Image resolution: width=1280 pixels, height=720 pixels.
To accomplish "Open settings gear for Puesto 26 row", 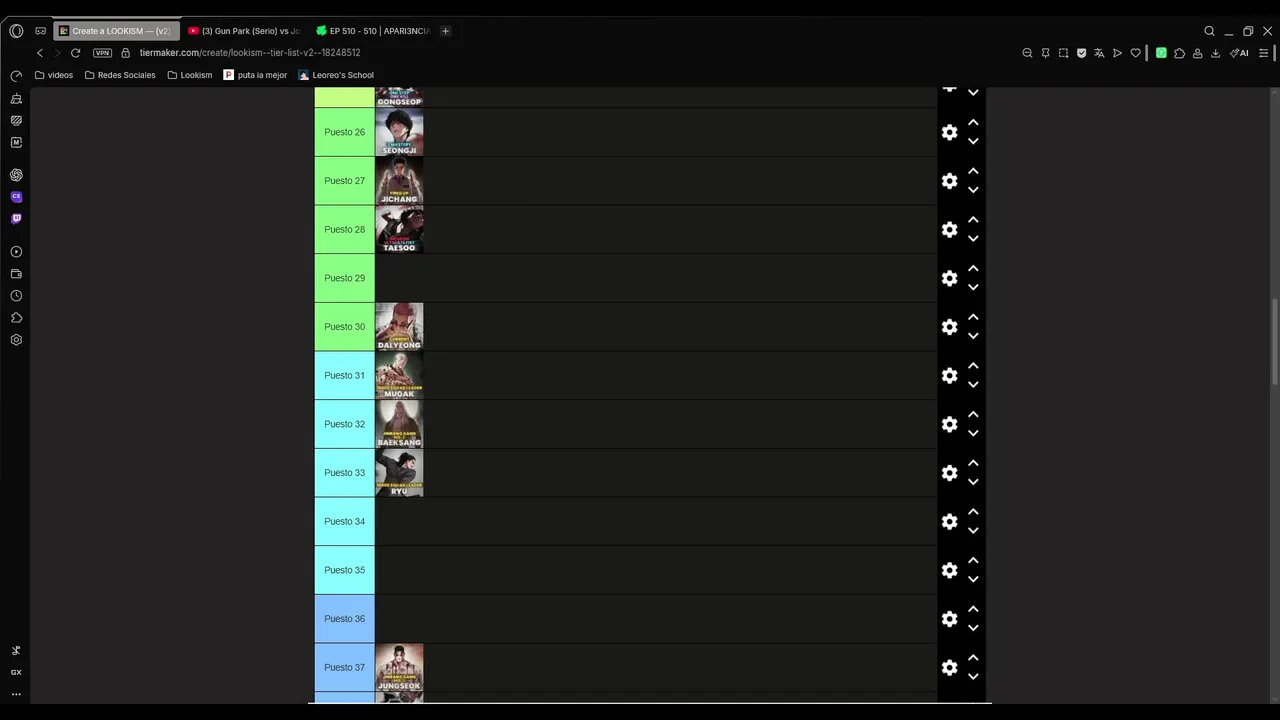I will 949,132.
